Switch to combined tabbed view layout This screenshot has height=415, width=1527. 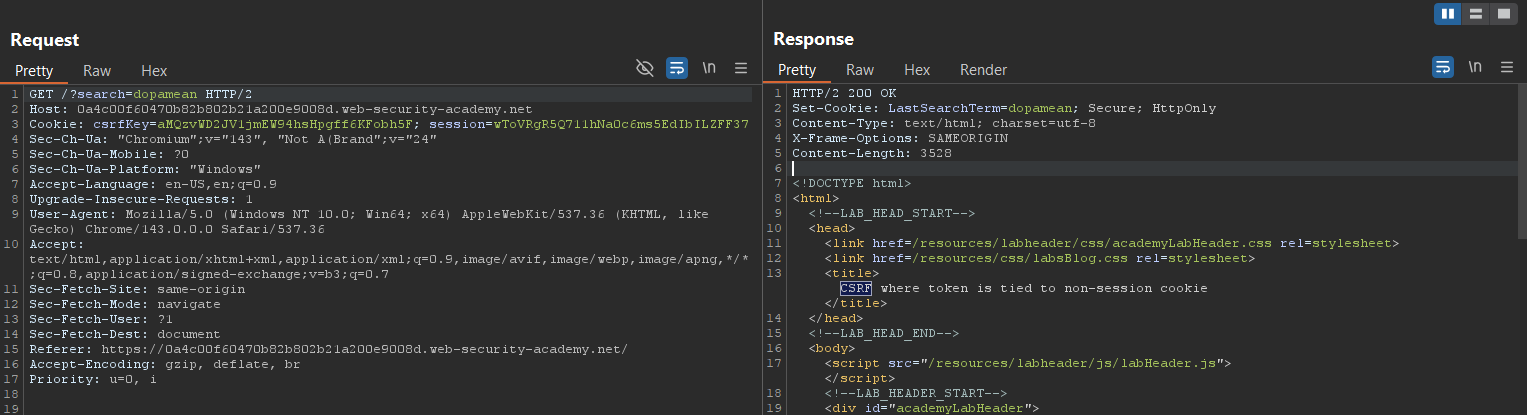coord(1503,14)
